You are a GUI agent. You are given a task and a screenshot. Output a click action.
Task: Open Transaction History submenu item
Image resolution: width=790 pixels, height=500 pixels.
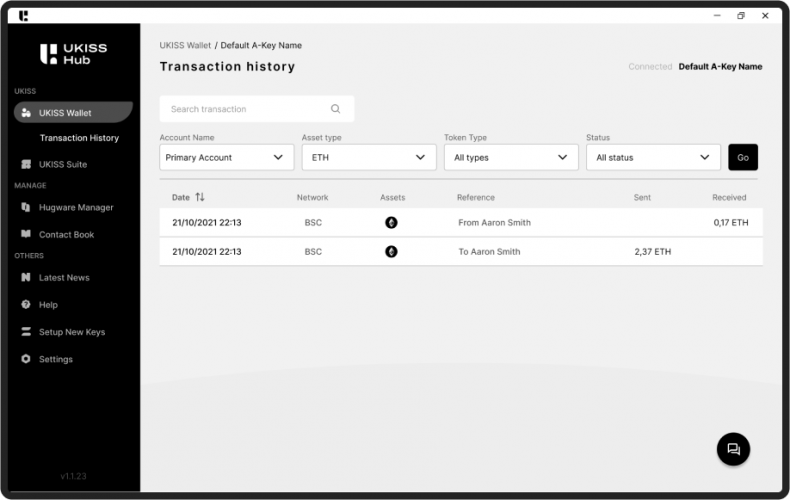(x=79, y=138)
